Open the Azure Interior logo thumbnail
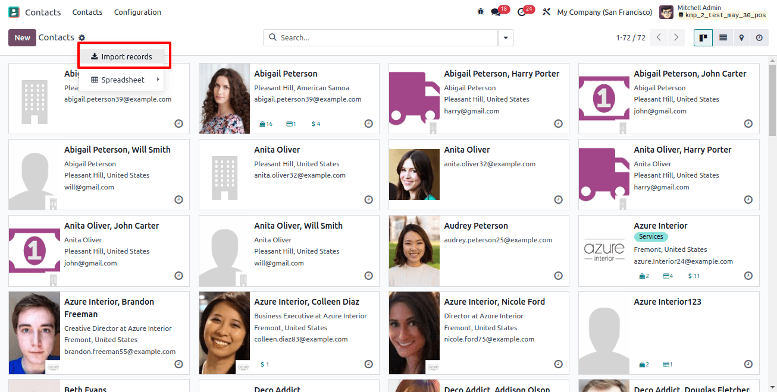The width and height of the screenshot is (777, 392). pyautogui.click(x=604, y=250)
